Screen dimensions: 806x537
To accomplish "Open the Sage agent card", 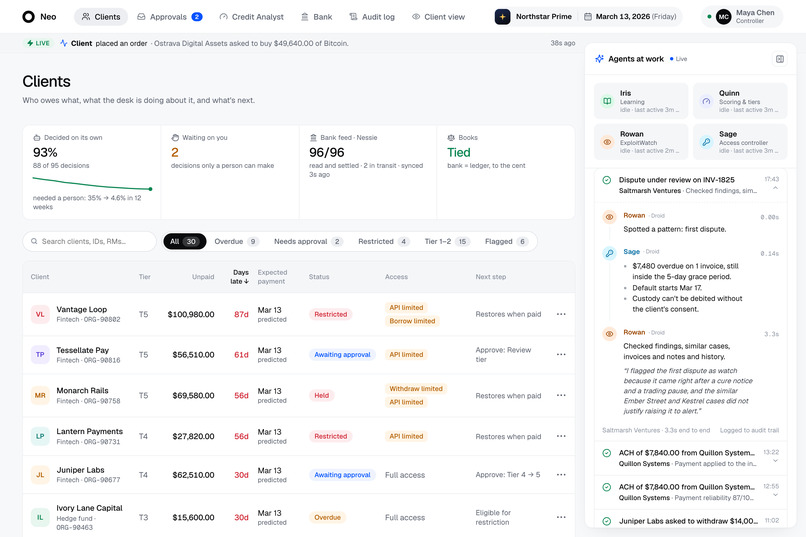I will [740, 142].
